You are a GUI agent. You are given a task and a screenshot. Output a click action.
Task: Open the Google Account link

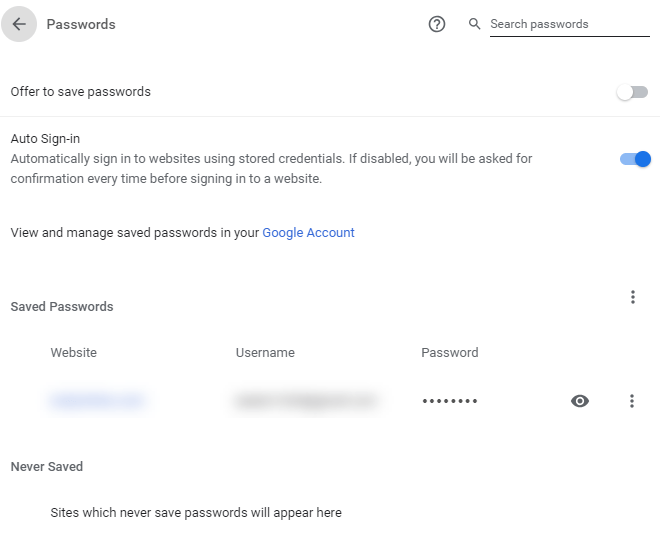(x=308, y=232)
